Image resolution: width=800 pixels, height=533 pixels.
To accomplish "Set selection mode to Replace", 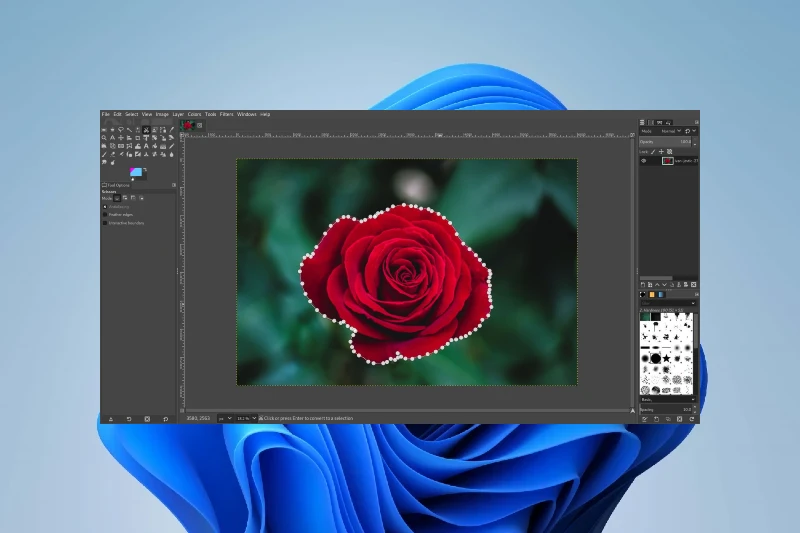I will click(117, 198).
